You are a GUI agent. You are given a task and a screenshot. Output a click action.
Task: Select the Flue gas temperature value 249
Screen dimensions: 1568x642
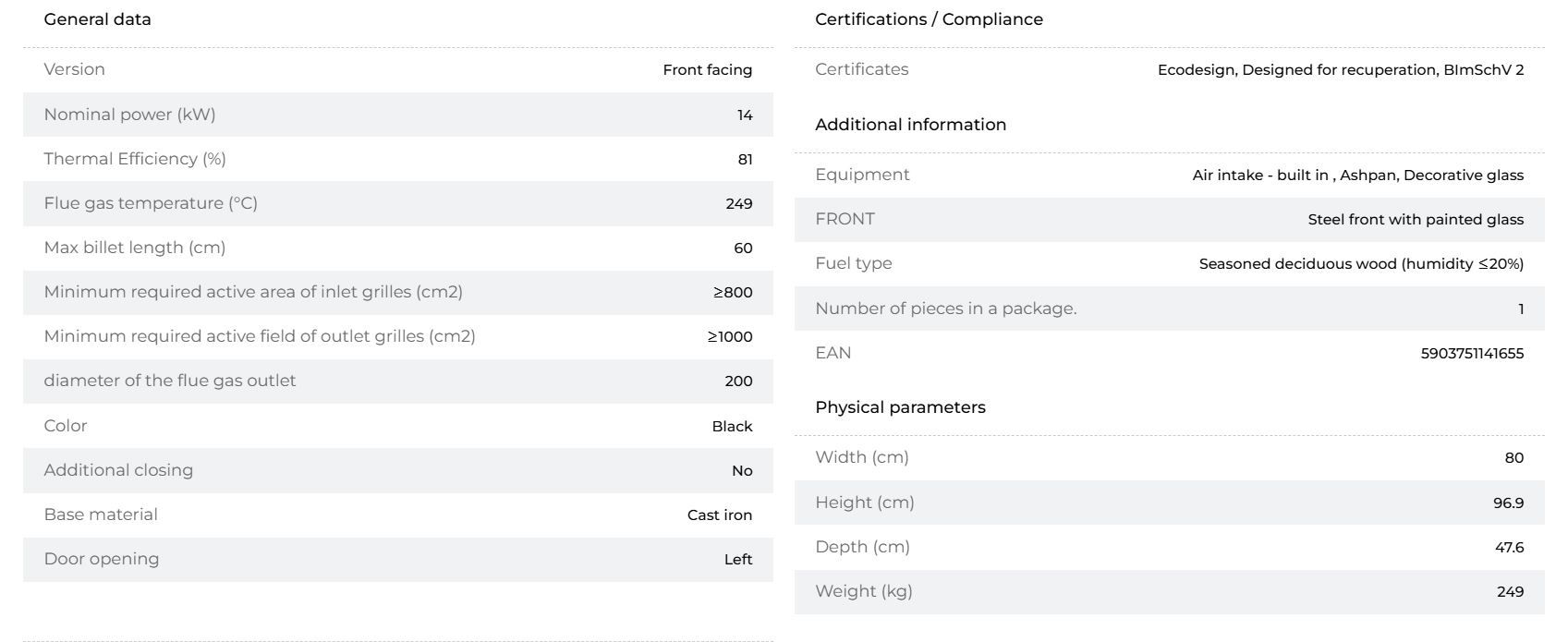pos(738,204)
